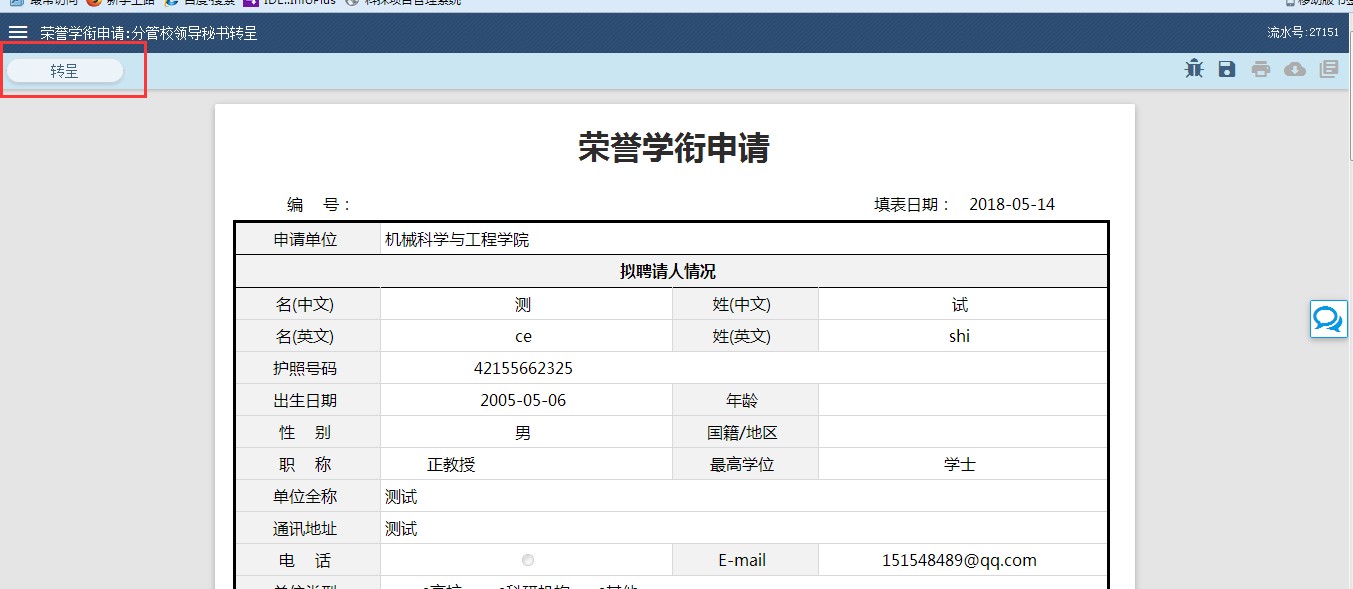Click the email address 151548489@qq.com
Viewport: 1353px width, 589px height.
click(960, 560)
